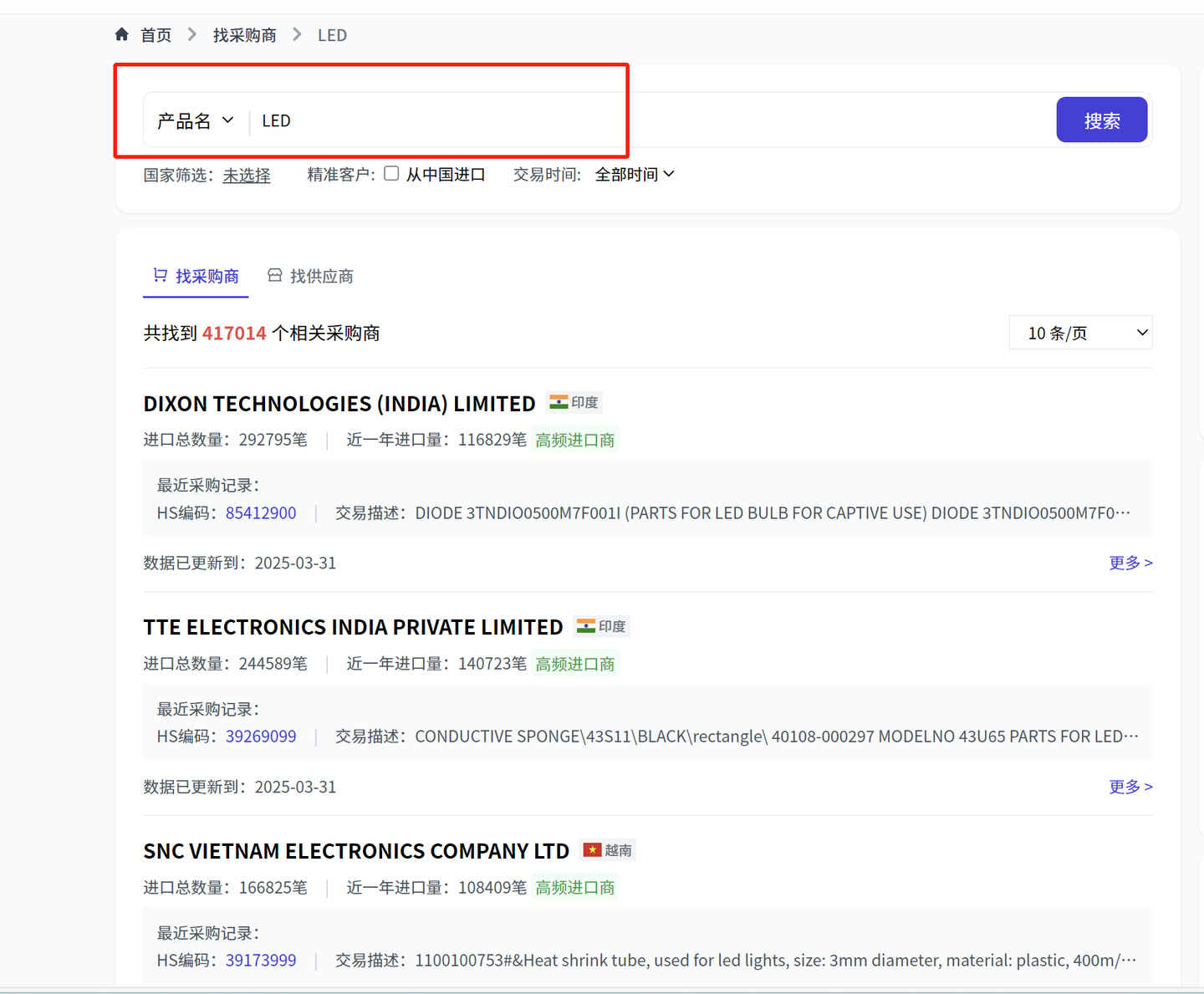
Task: Go to 找采购商 breadcrumb link
Action: (x=244, y=35)
